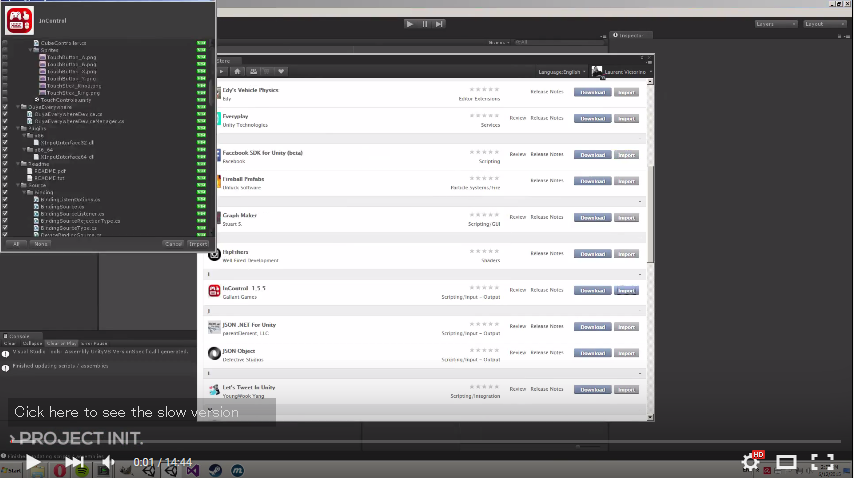Toggle Console Error Pause option
The image size is (854, 478).
pyautogui.click(x=94, y=344)
